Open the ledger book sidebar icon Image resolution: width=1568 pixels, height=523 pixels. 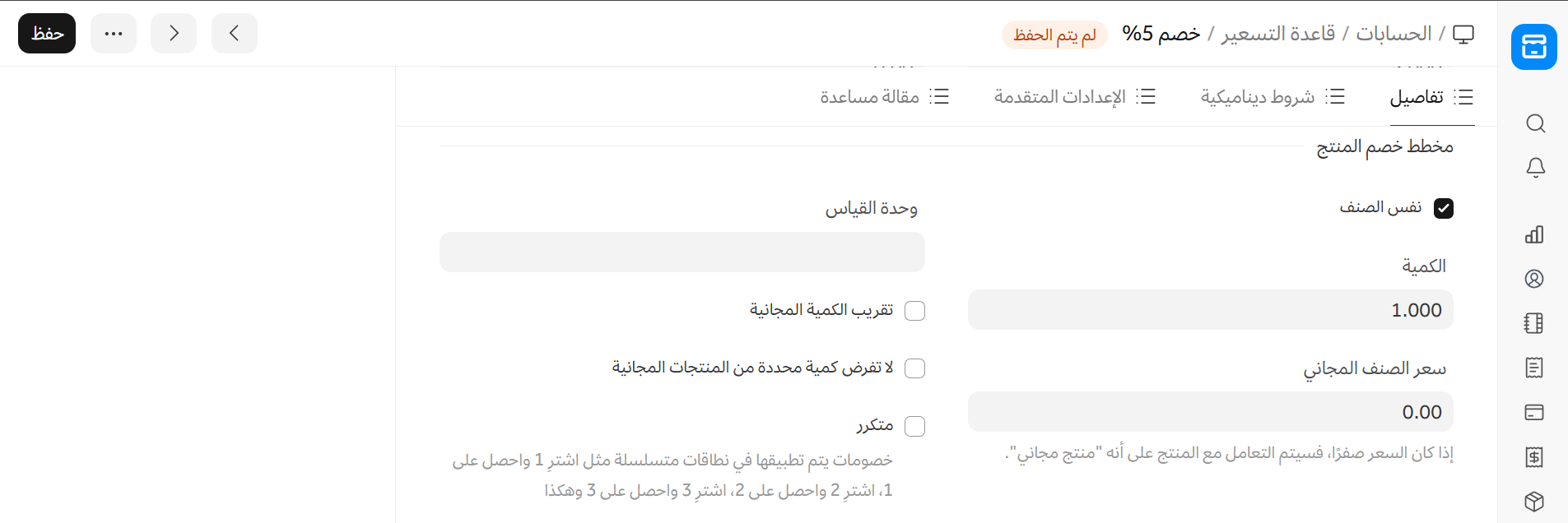coord(1534,323)
